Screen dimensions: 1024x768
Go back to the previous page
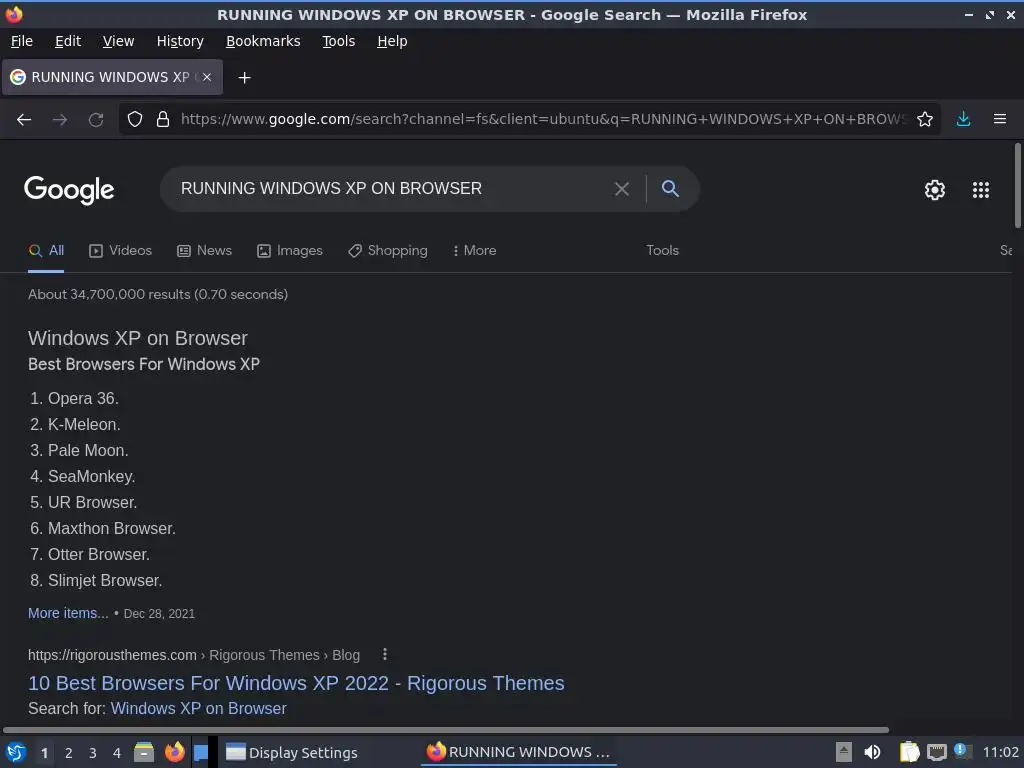pyautogui.click(x=24, y=120)
